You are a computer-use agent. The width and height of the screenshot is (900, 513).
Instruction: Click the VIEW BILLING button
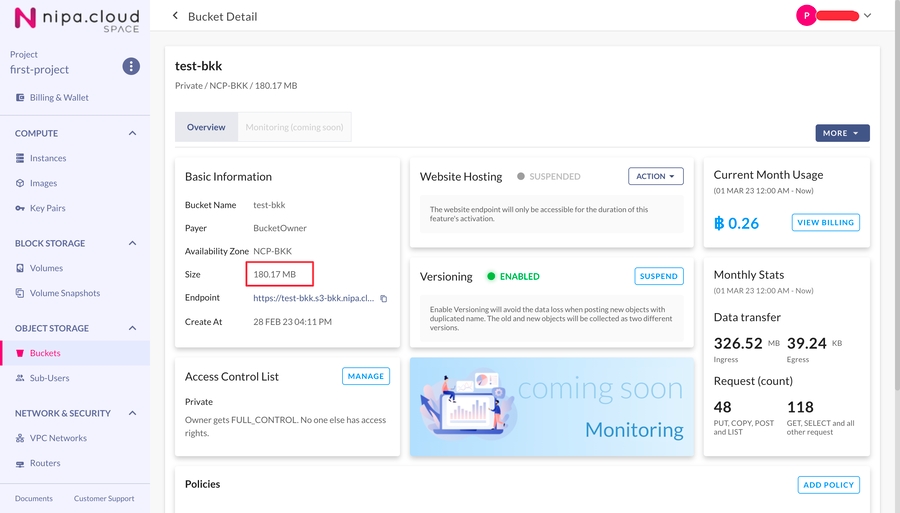825,223
